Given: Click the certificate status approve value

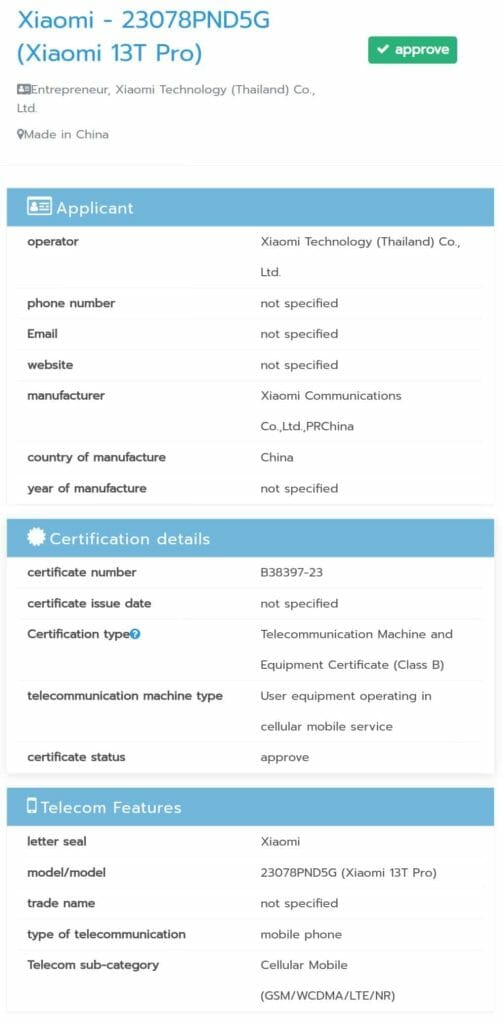Looking at the screenshot, I should click(285, 758).
